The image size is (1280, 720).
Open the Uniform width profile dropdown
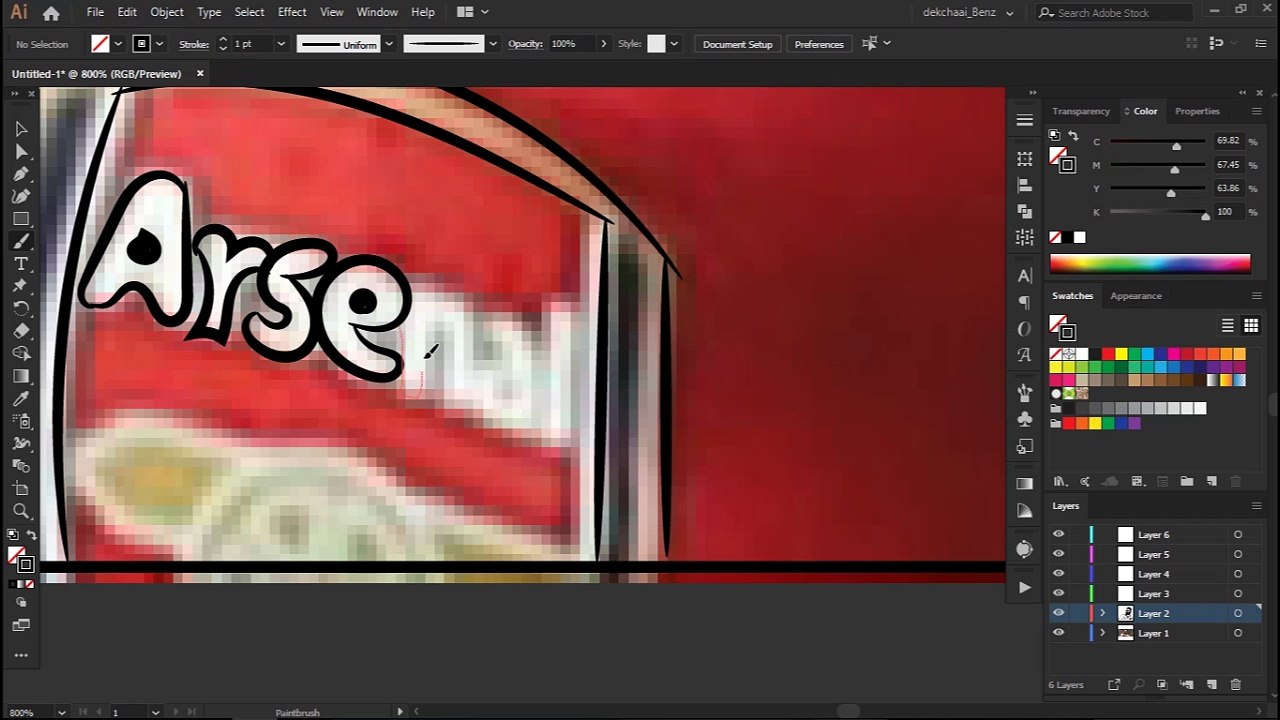389,44
